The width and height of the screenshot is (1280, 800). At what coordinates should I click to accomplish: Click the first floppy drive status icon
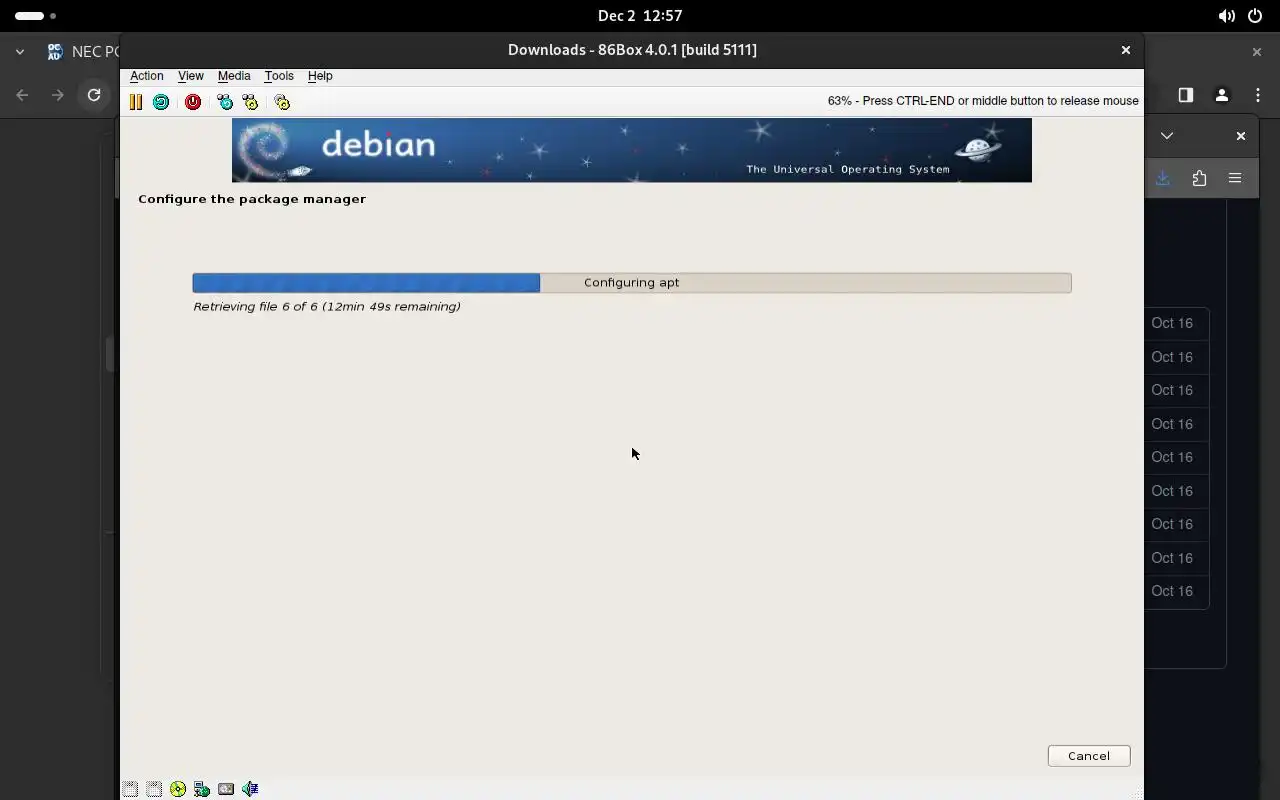tap(130, 789)
